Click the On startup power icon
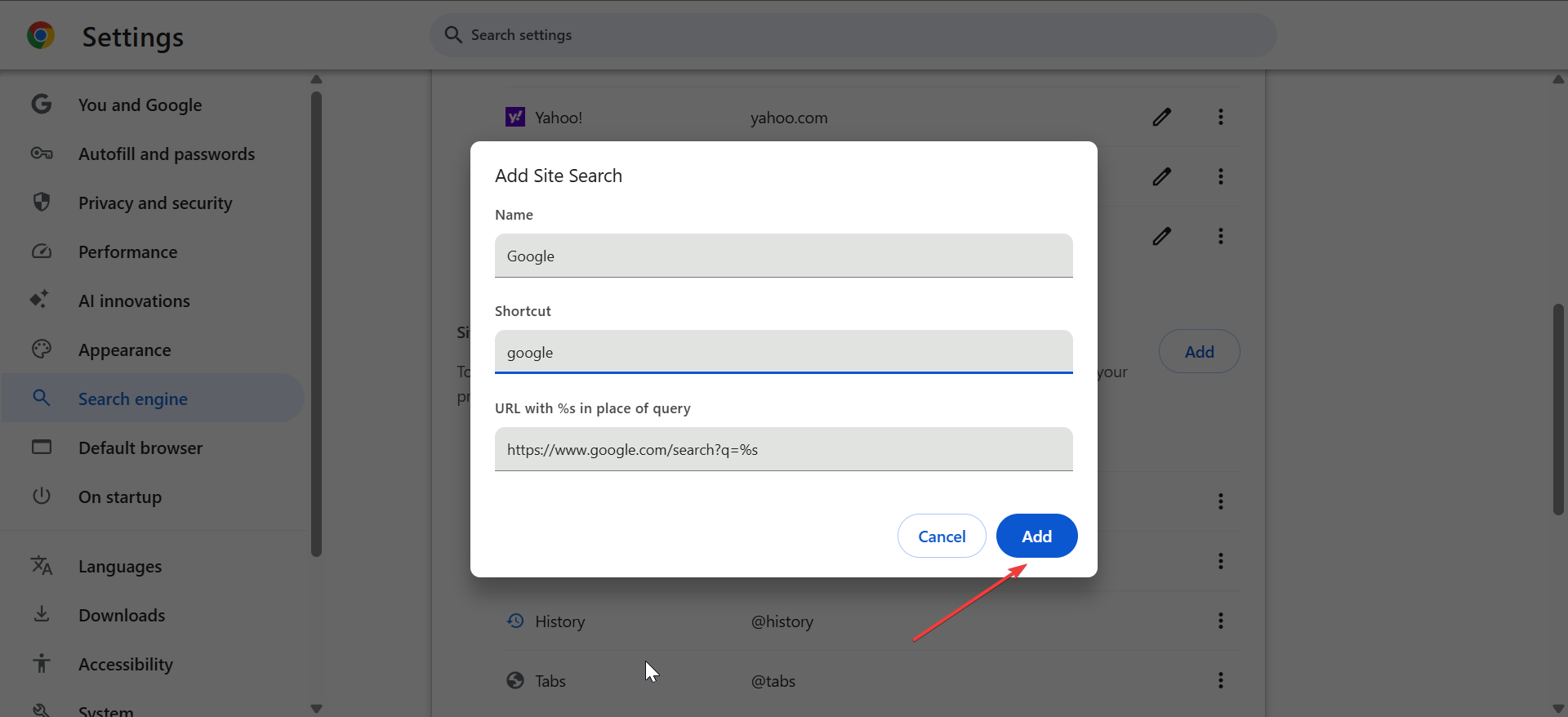This screenshot has width=1568, height=717. pyautogui.click(x=42, y=496)
